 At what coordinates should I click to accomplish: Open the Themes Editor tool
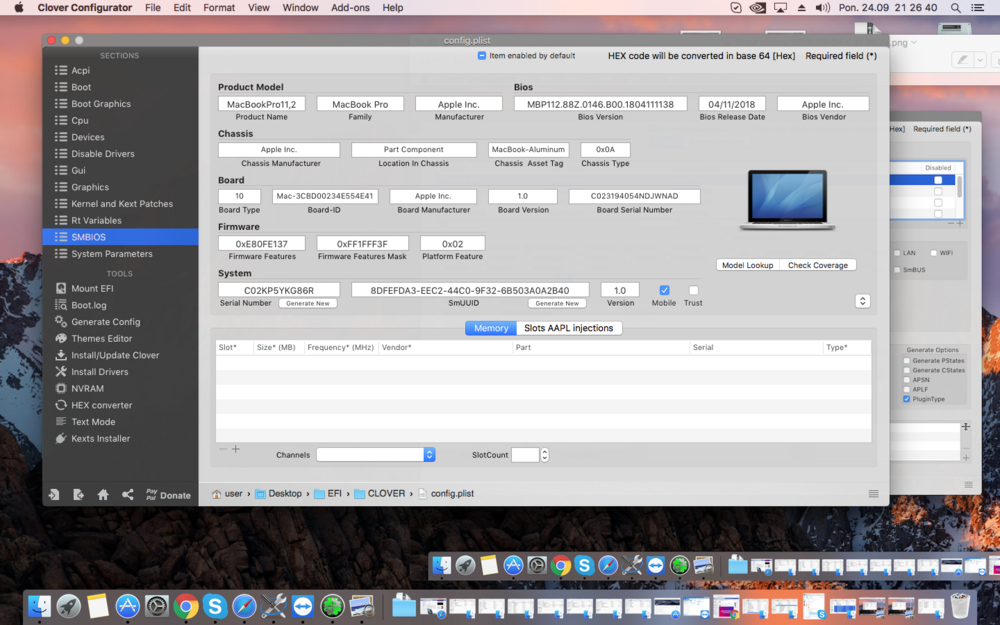pos(101,338)
